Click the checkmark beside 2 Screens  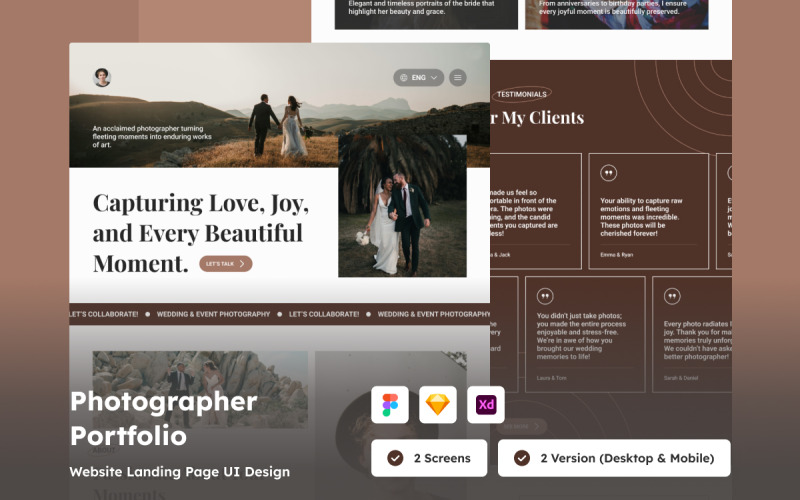click(395, 458)
